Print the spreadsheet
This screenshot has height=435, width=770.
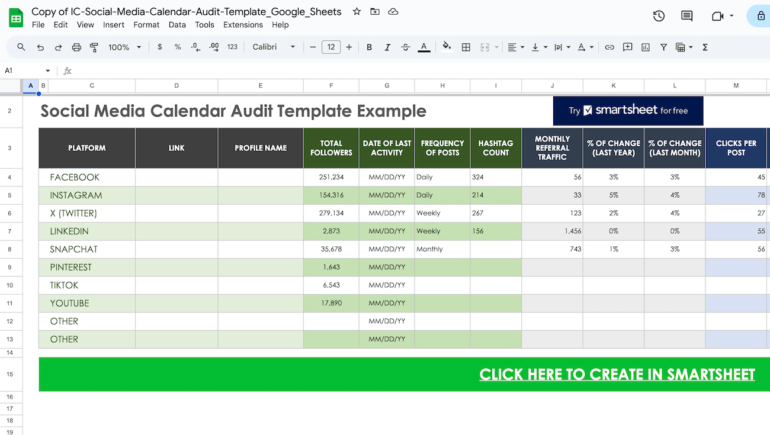click(x=76, y=47)
